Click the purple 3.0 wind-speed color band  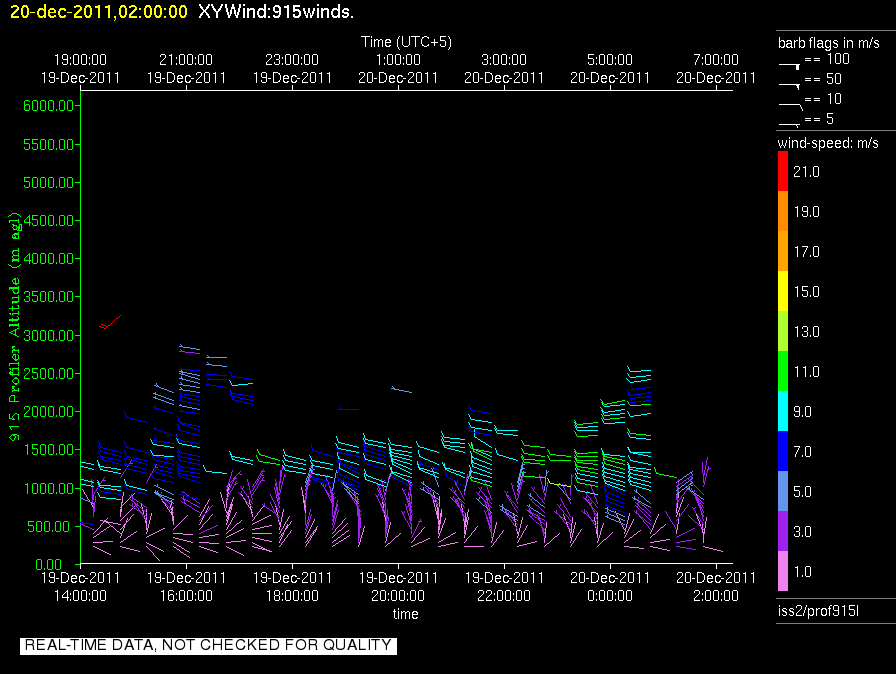tap(783, 531)
